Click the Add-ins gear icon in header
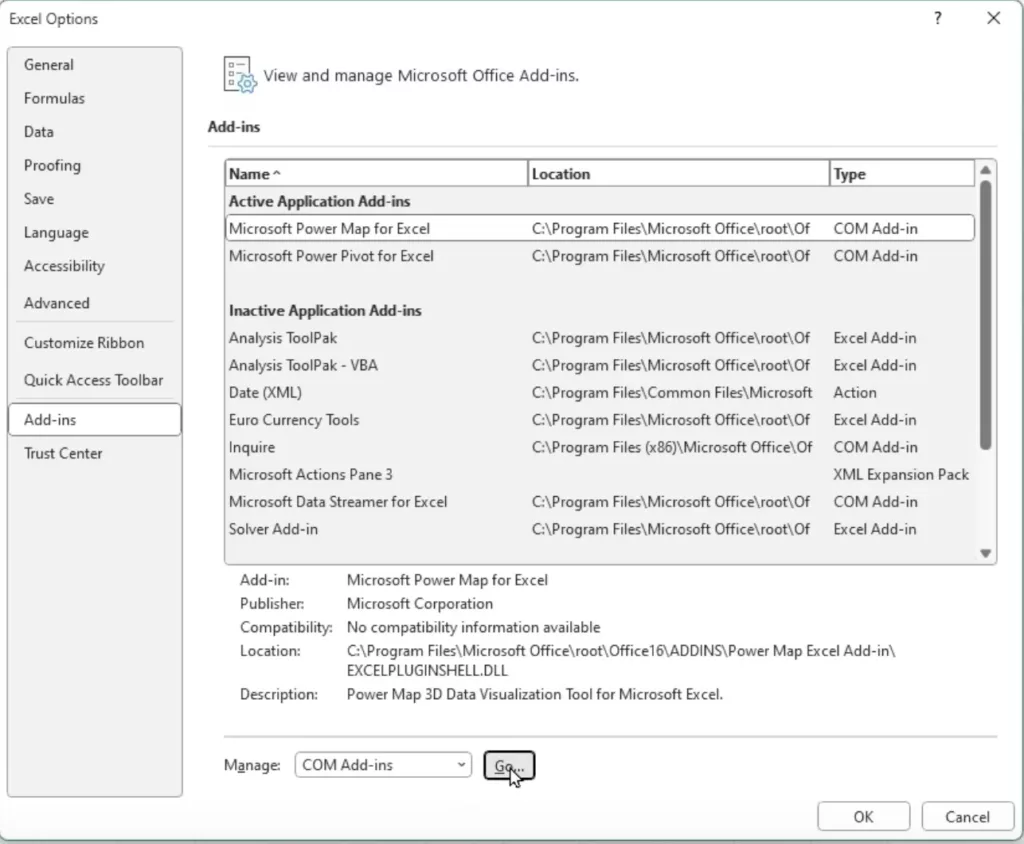Viewport: 1024px width, 844px height. [x=240, y=75]
